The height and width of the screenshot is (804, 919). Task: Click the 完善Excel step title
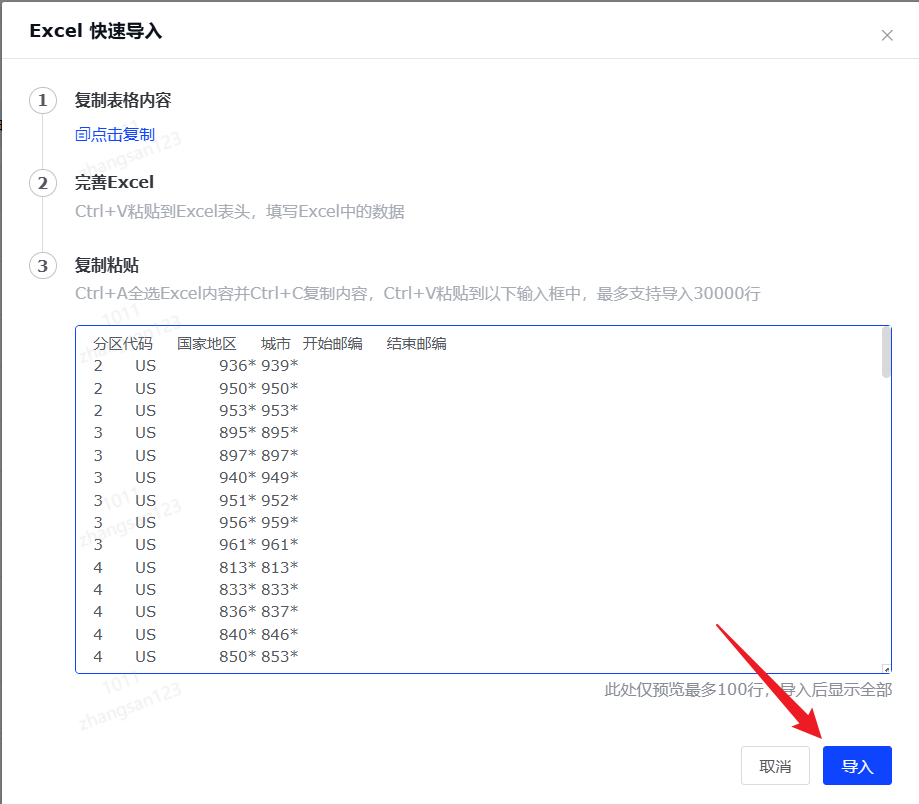(114, 182)
